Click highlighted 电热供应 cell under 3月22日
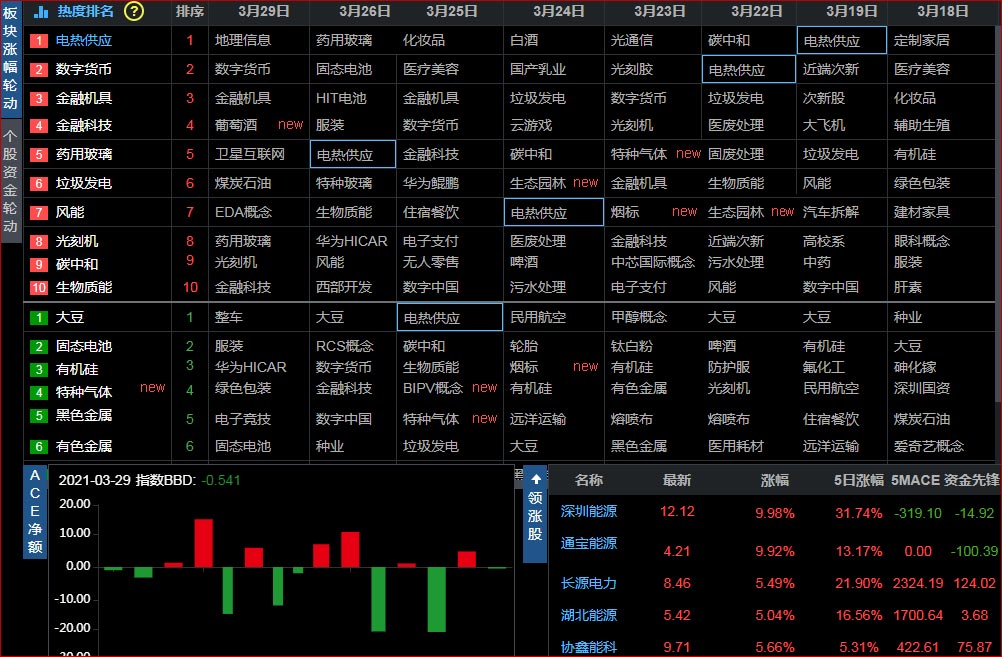The height and width of the screenshot is (657, 1002). [x=748, y=69]
